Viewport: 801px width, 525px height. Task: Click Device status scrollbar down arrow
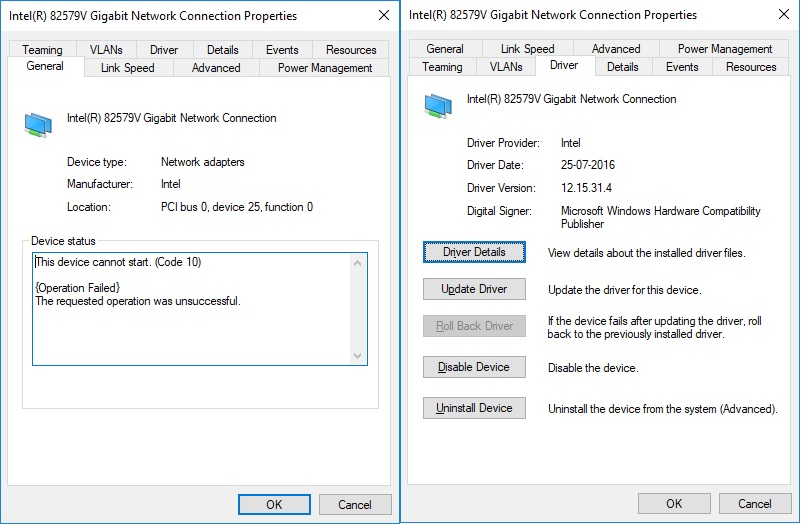pos(358,355)
